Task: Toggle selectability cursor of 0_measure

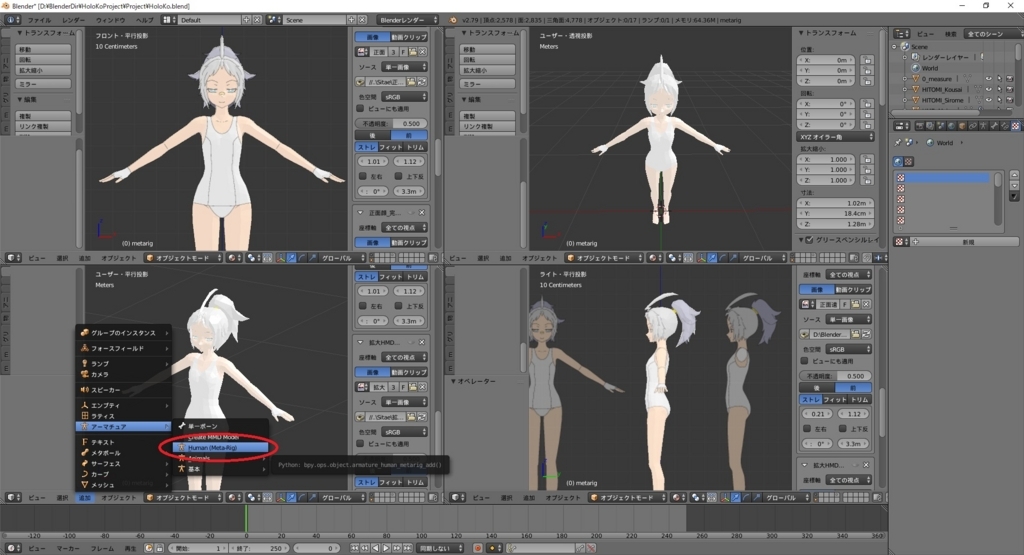Action: pos(999,79)
